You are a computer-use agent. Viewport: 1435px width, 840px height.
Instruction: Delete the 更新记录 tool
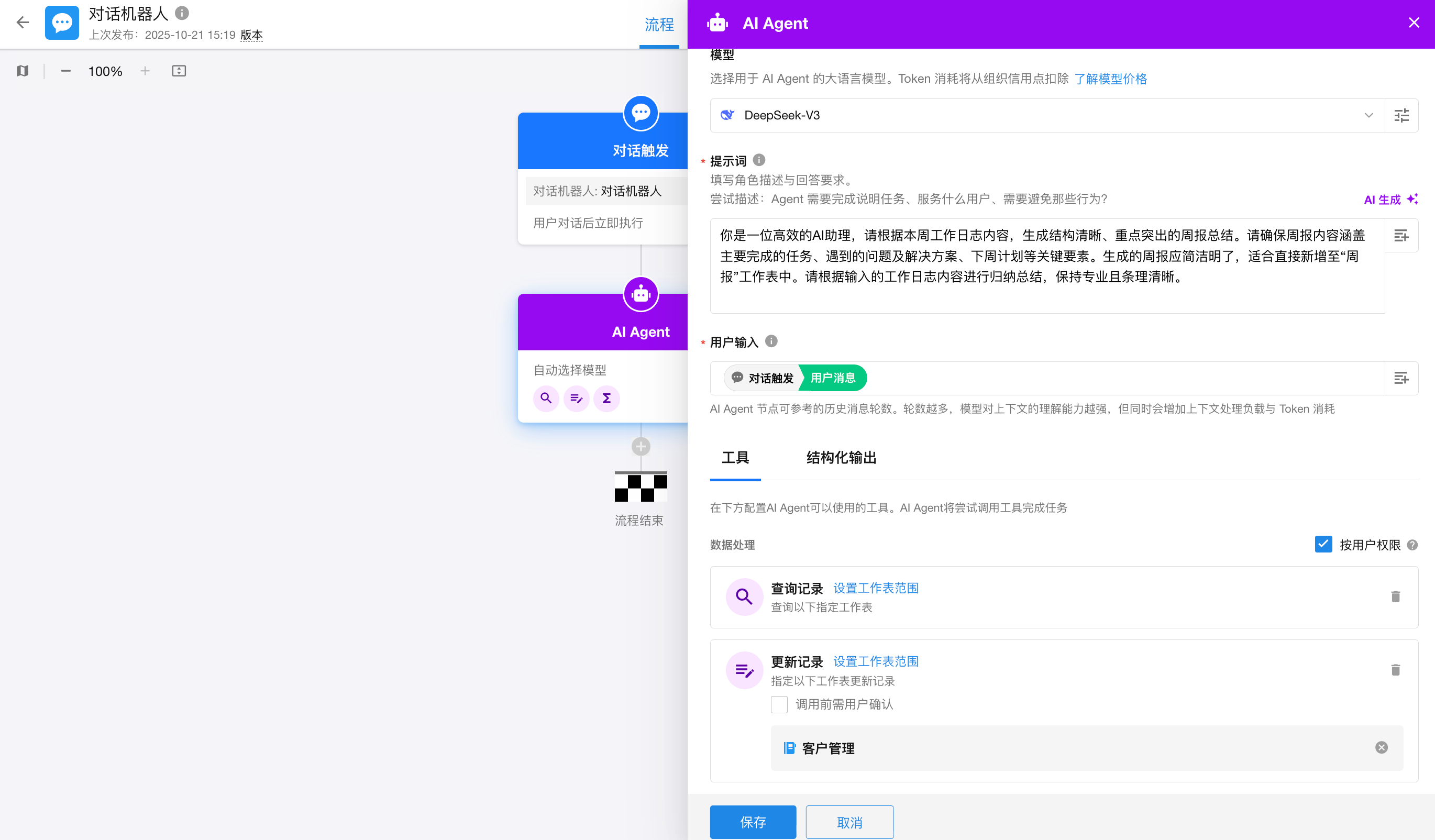[1395, 670]
